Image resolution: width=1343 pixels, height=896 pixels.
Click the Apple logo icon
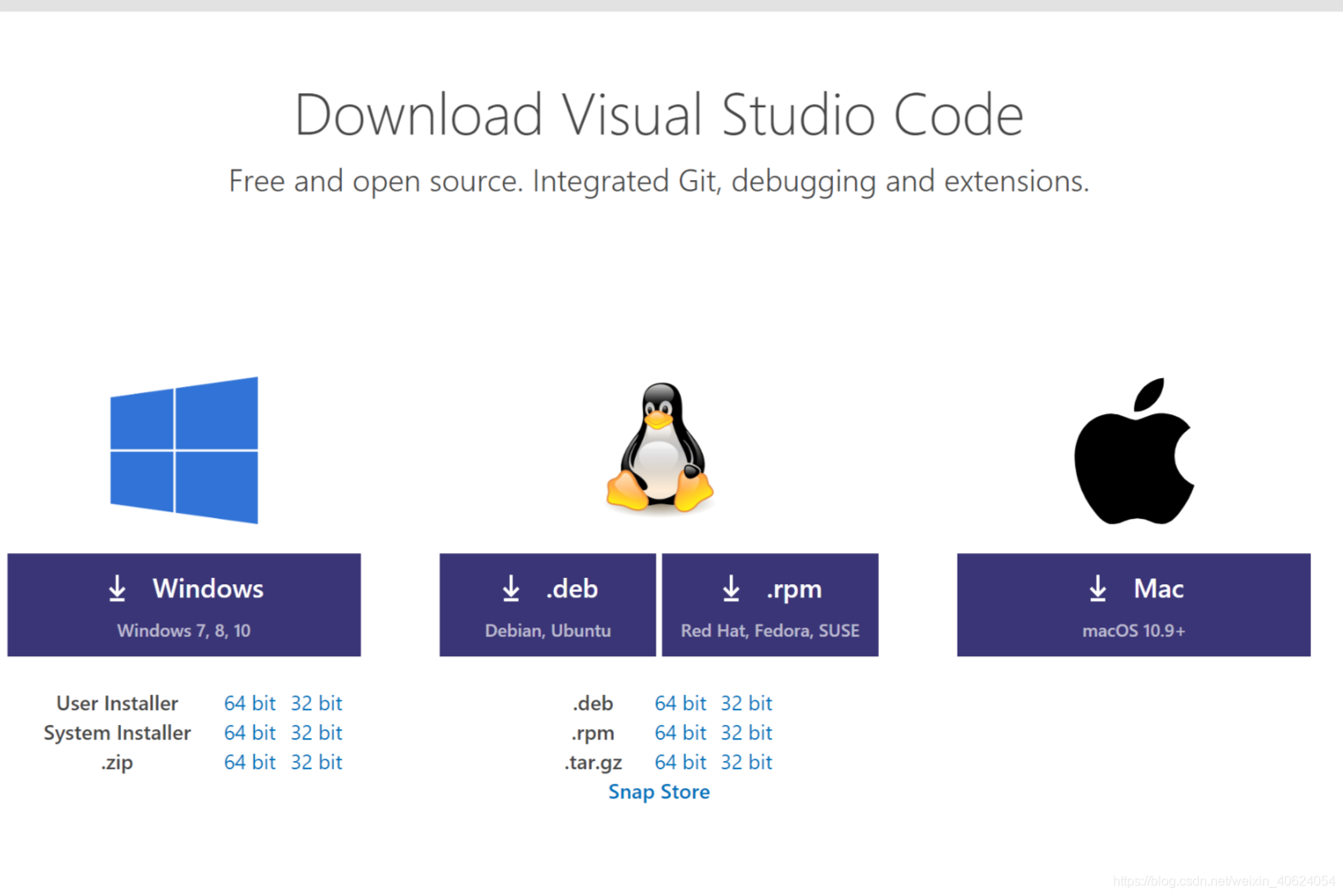[1134, 451]
